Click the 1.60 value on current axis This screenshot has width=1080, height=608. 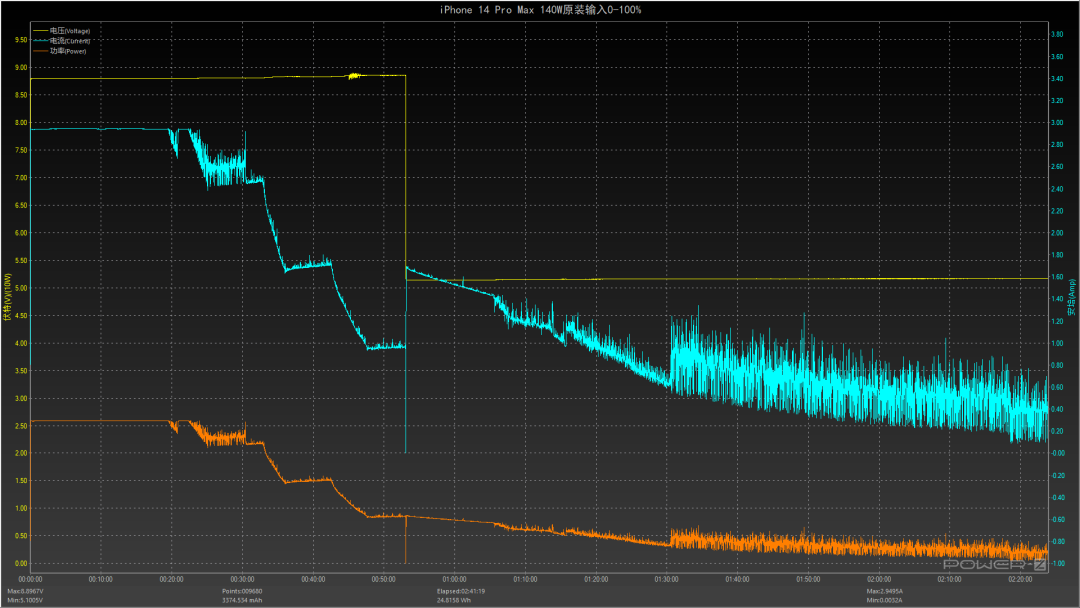point(1057,277)
